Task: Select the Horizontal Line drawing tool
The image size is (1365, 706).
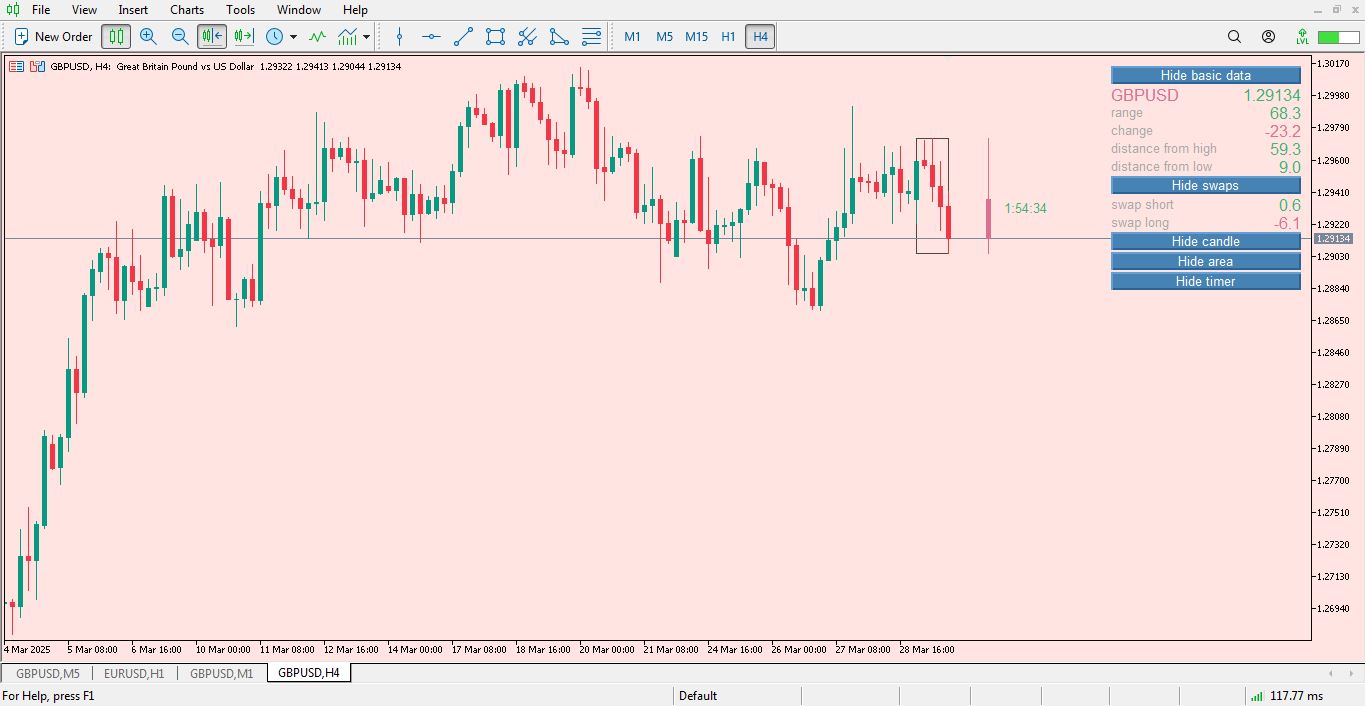Action: (x=431, y=36)
